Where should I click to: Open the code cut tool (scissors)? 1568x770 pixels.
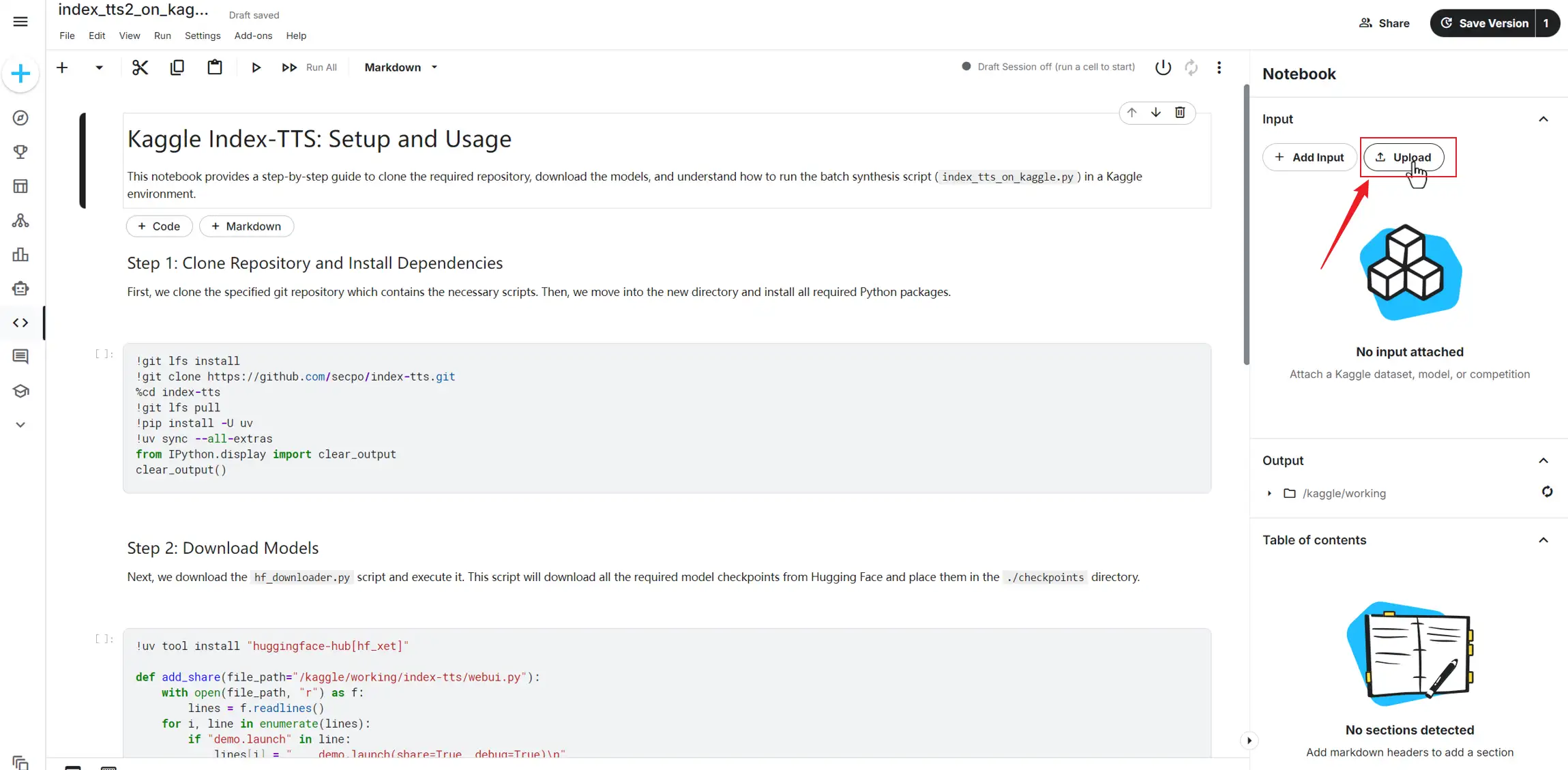pos(140,67)
